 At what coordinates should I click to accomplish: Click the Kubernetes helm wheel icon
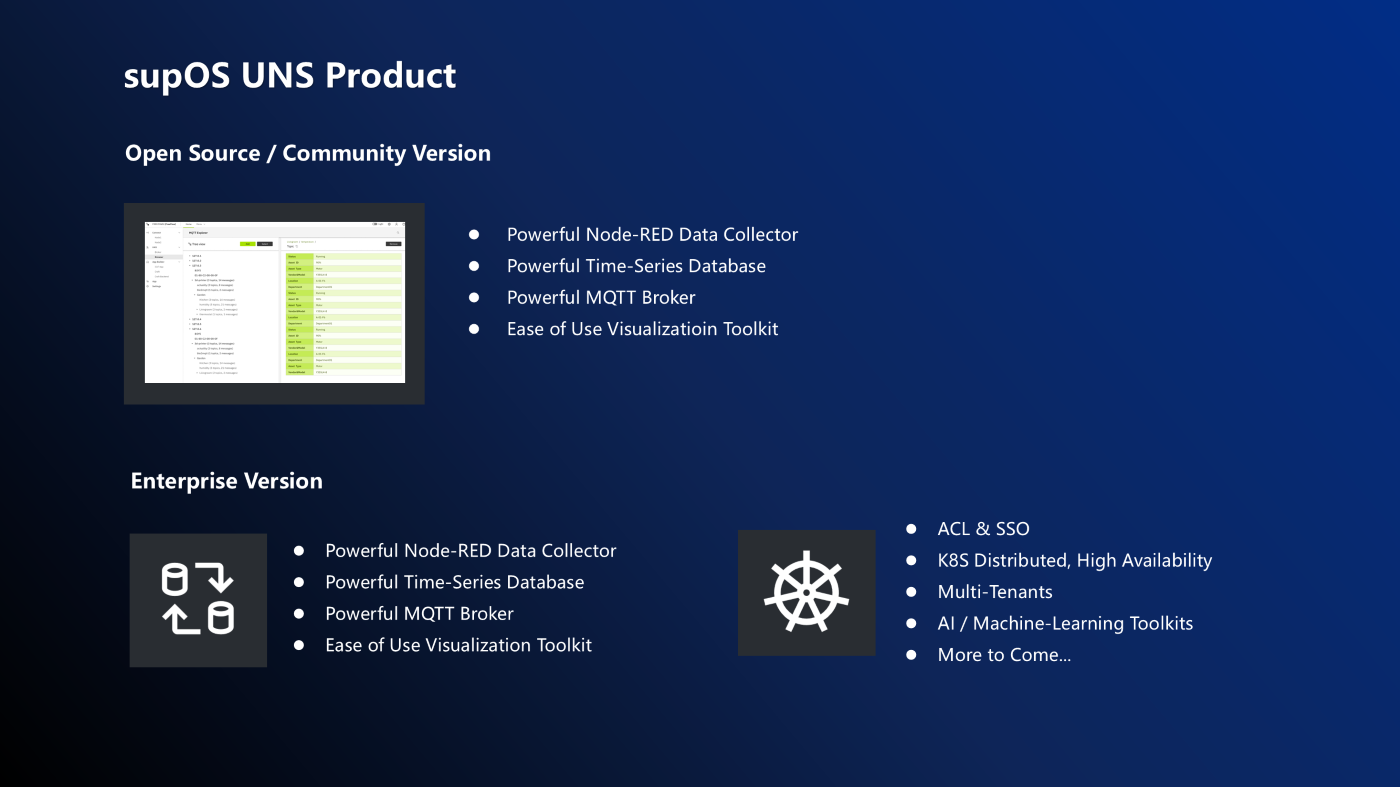(806, 593)
